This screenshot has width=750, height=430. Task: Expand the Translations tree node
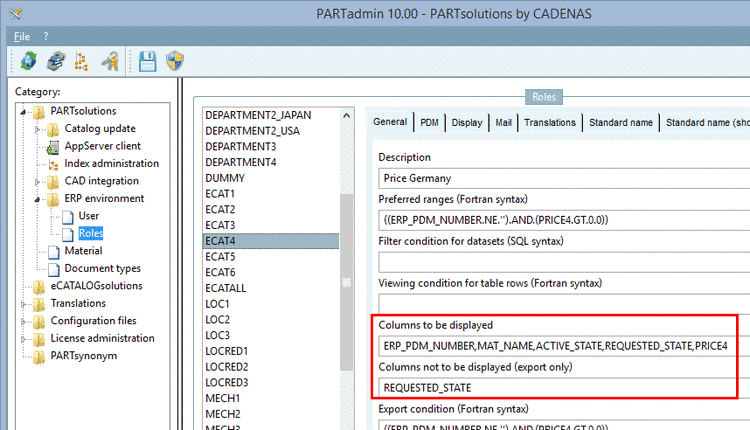(x=23, y=304)
